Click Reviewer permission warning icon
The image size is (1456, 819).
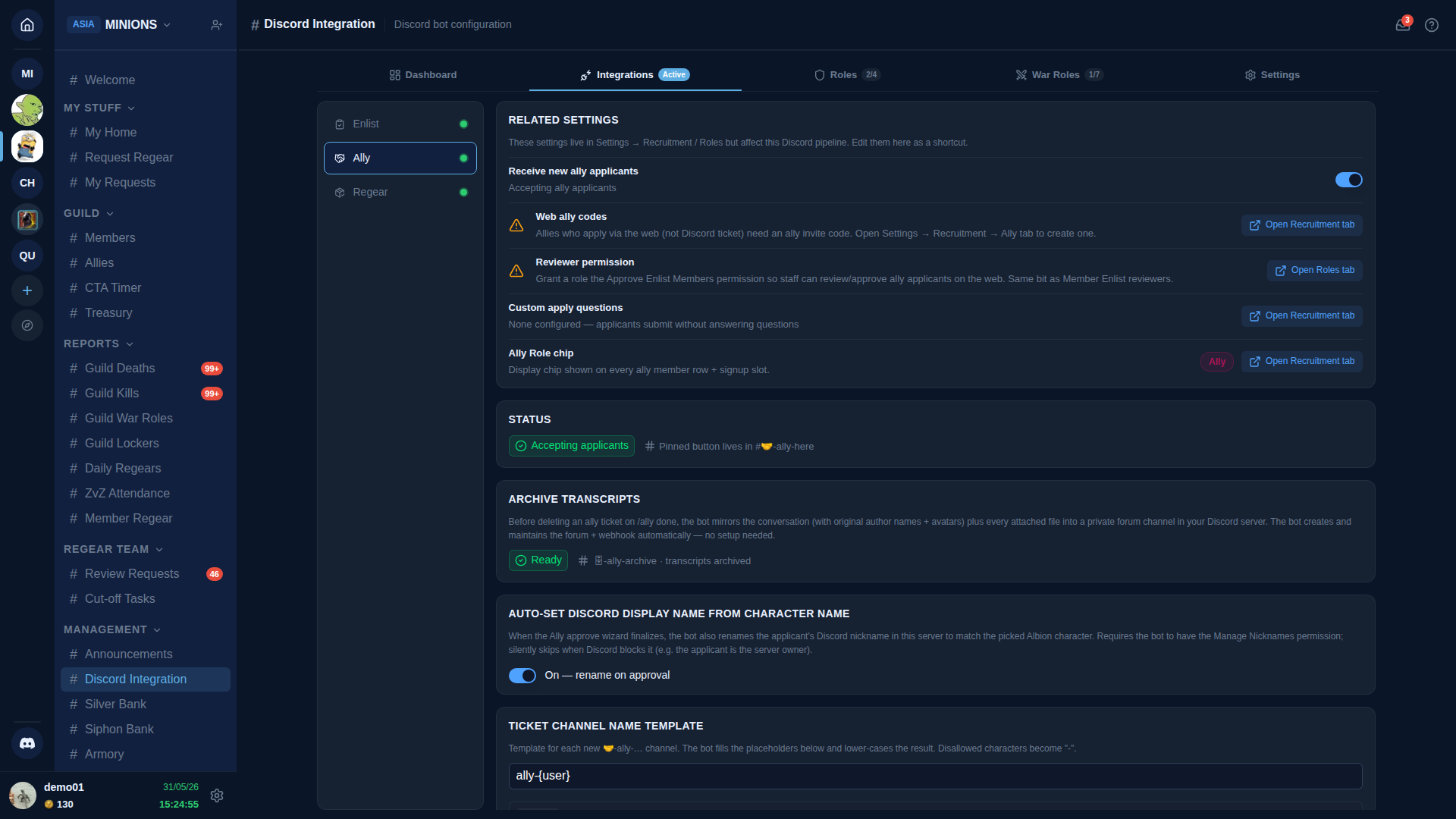point(516,271)
